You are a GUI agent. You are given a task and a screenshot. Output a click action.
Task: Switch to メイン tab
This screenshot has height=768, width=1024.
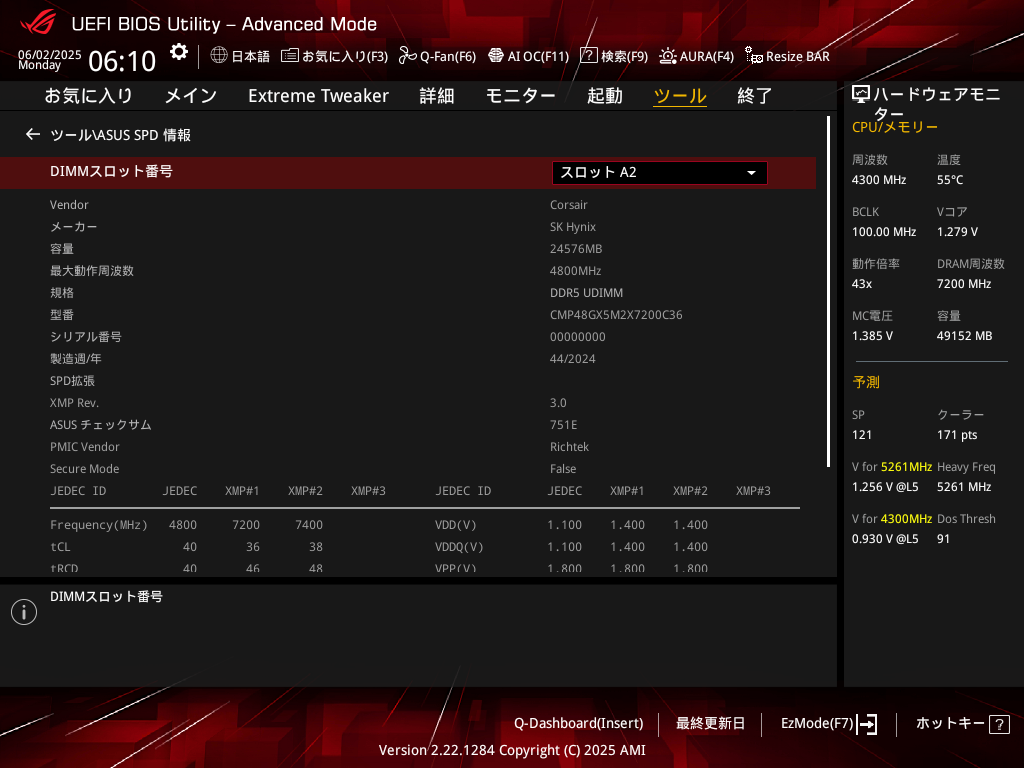[x=191, y=96]
